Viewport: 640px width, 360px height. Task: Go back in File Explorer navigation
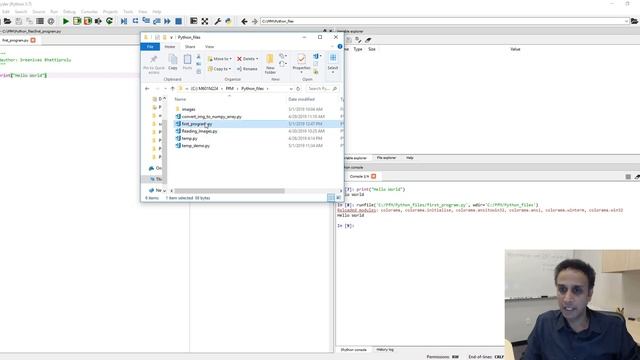pyautogui.click(x=147, y=89)
